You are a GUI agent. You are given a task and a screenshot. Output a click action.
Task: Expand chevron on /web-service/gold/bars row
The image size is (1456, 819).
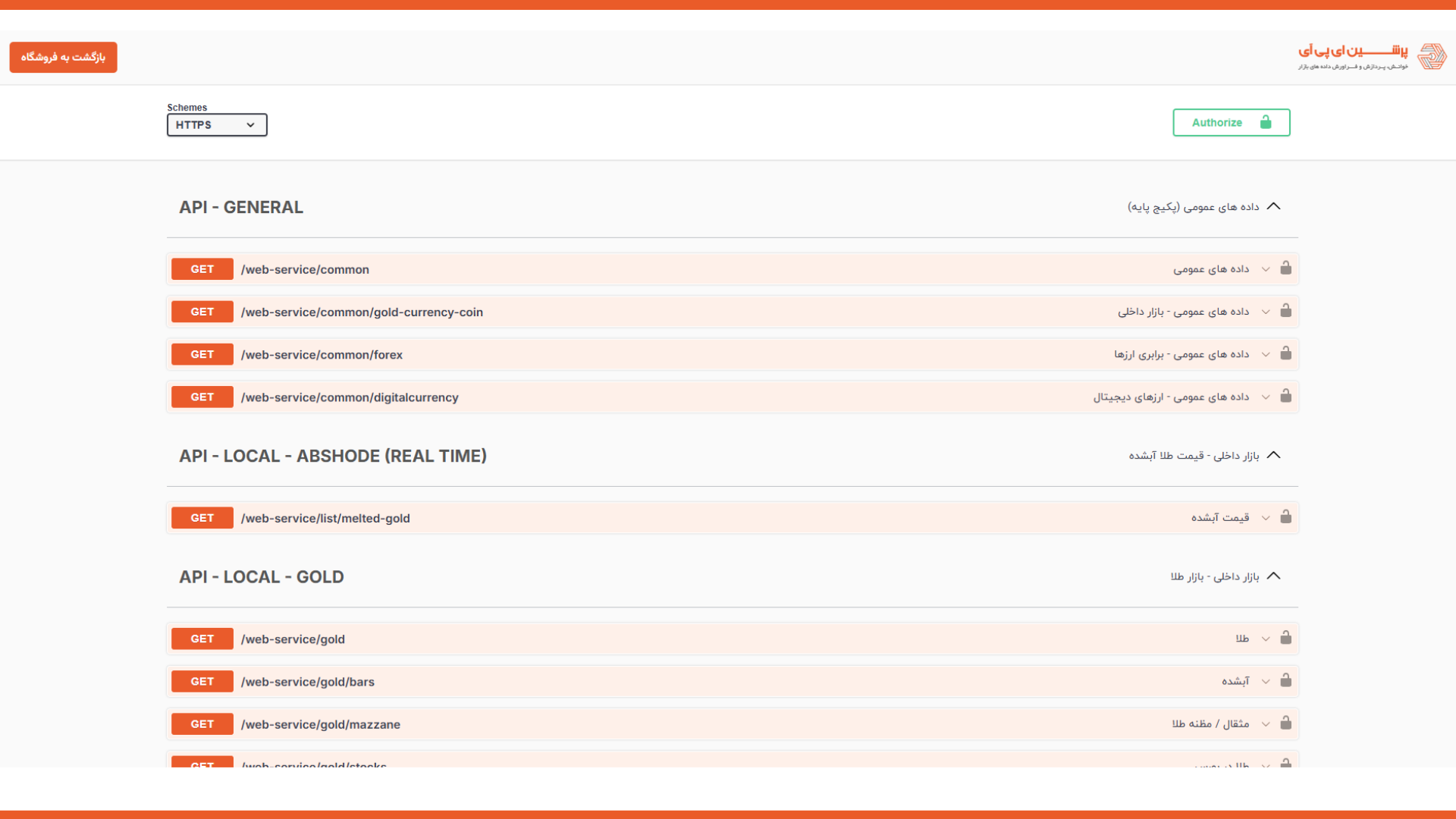point(1266,682)
